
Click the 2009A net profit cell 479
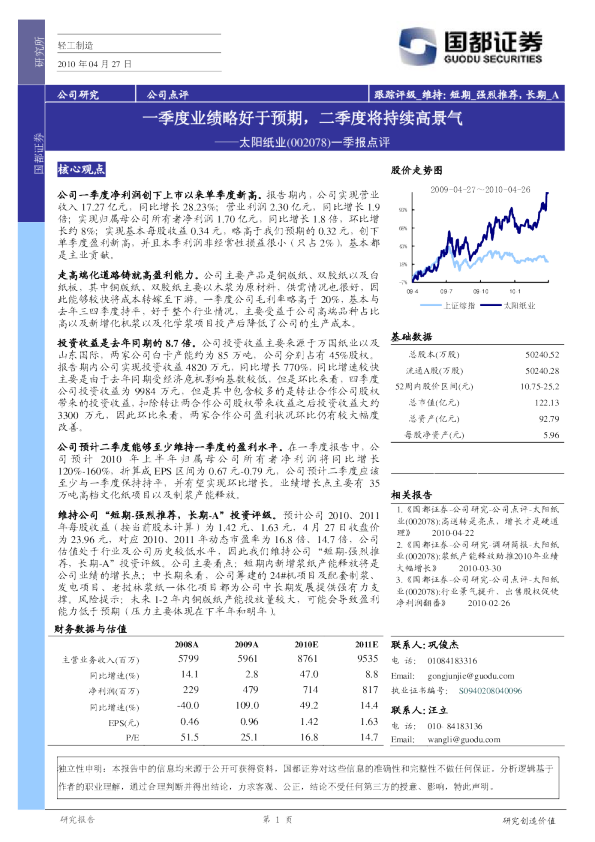(x=250, y=689)
